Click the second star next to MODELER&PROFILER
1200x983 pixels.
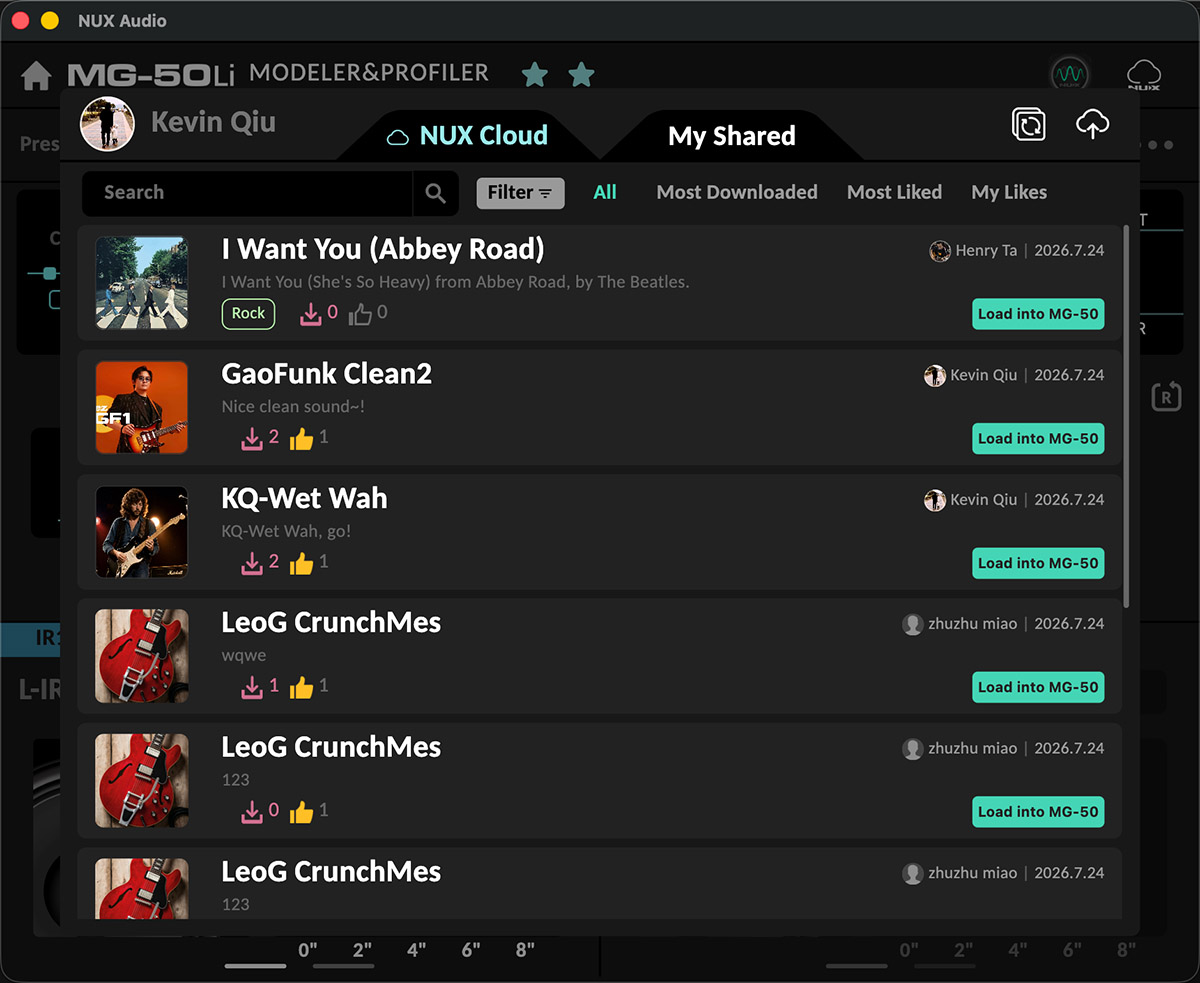(x=581, y=74)
